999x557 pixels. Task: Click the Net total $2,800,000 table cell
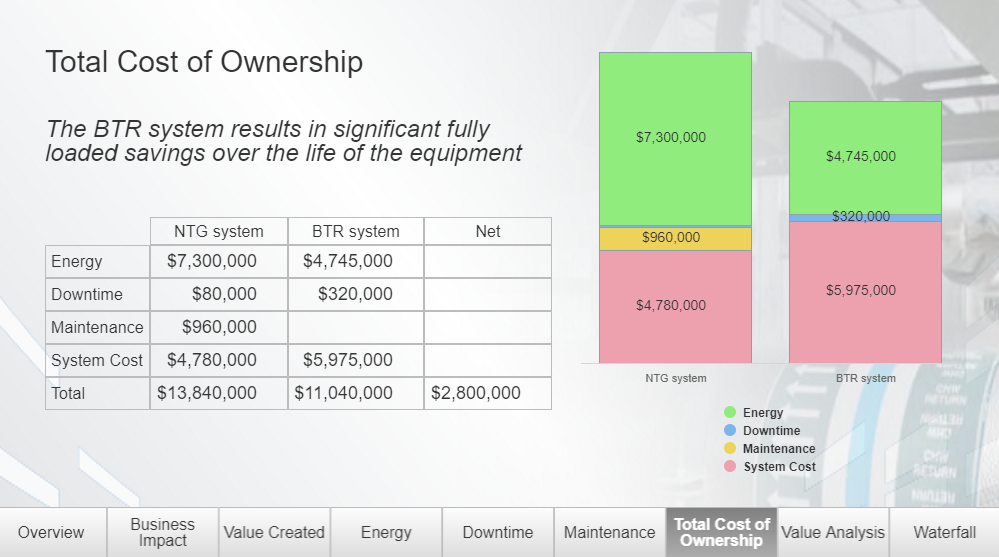pyautogui.click(x=487, y=393)
